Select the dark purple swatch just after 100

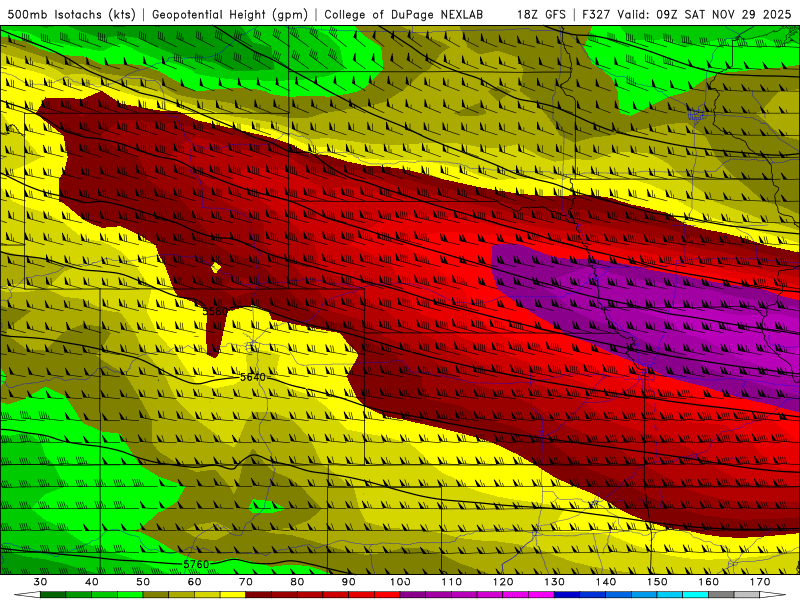413,595
